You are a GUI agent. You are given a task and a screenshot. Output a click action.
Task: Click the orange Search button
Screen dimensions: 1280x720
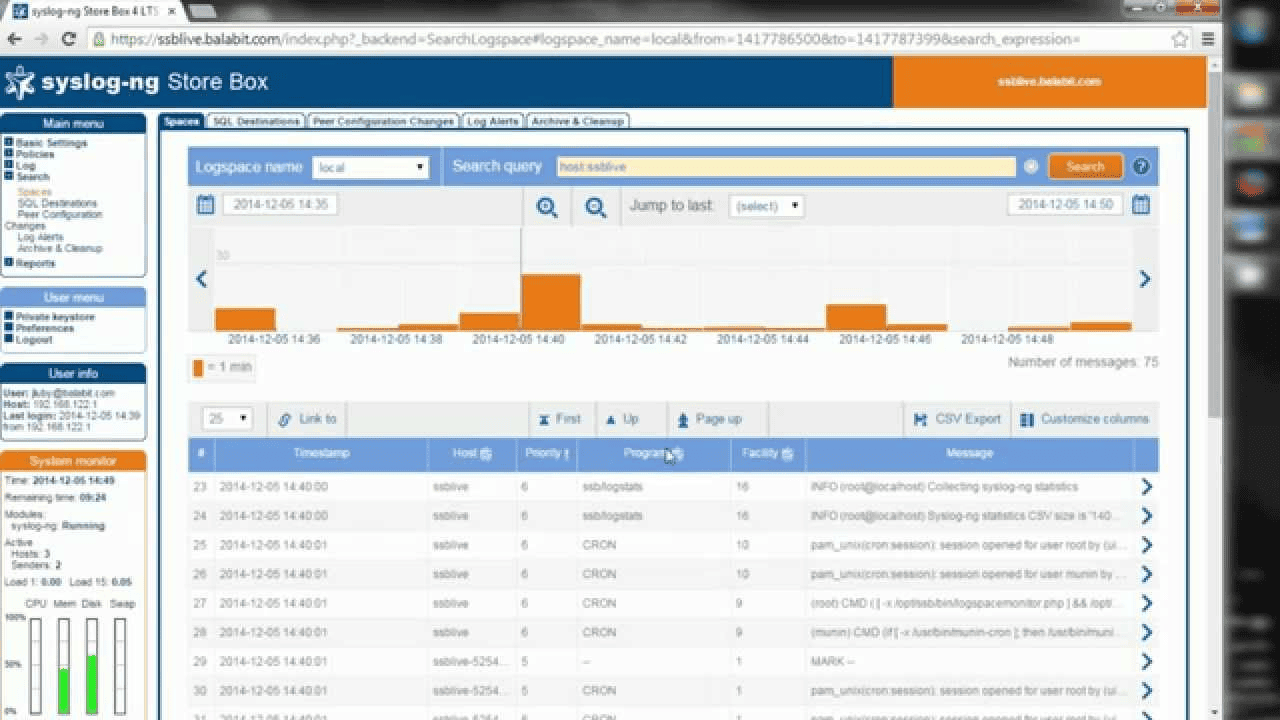(x=1085, y=167)
